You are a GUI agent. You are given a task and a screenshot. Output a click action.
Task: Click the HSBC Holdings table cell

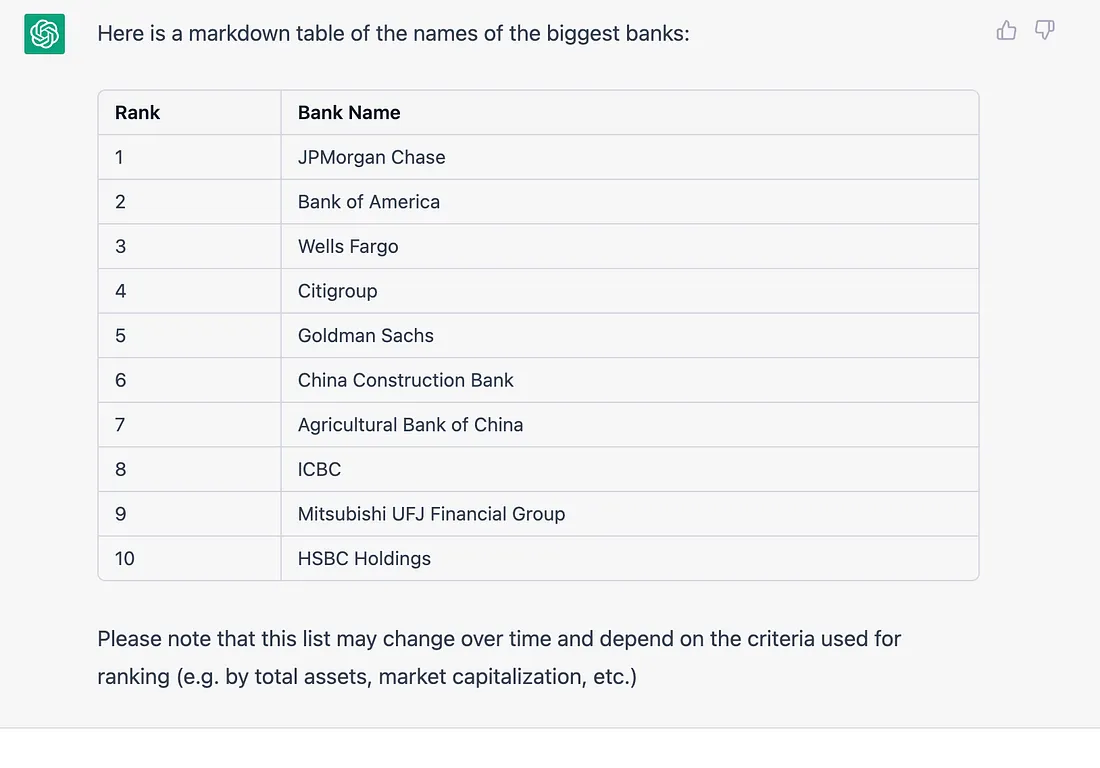629,558
